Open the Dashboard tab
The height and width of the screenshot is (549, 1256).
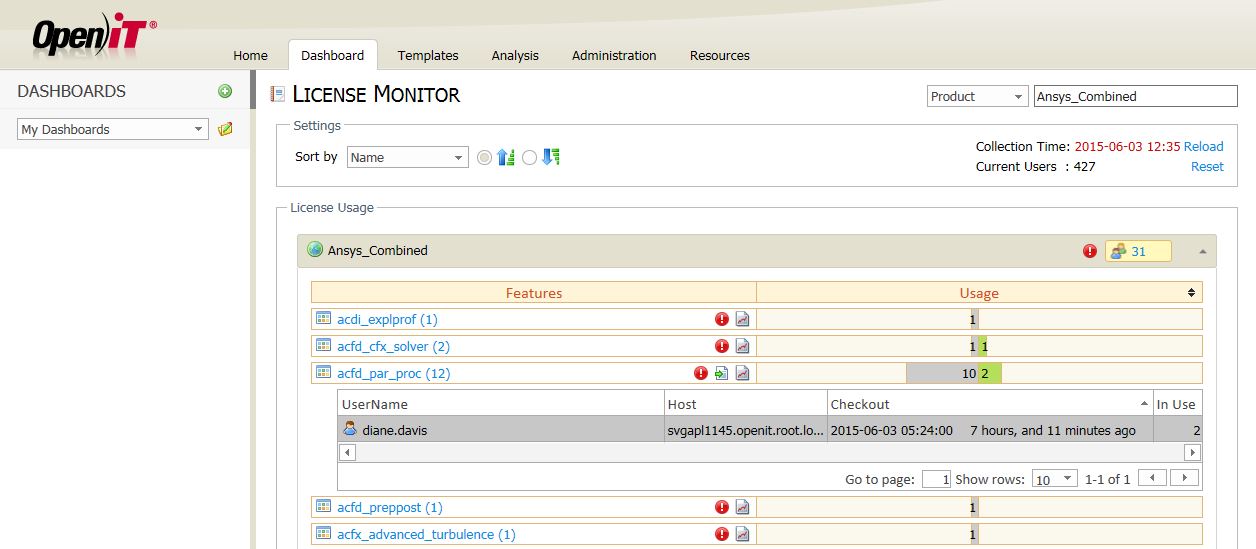(332, 55)
